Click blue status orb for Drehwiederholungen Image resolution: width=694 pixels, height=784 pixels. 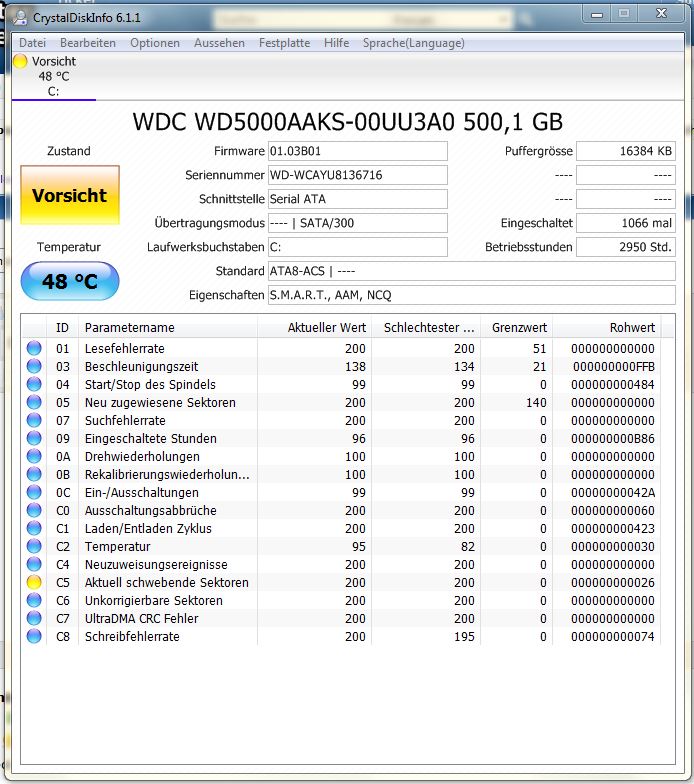(x=34, y=456)
